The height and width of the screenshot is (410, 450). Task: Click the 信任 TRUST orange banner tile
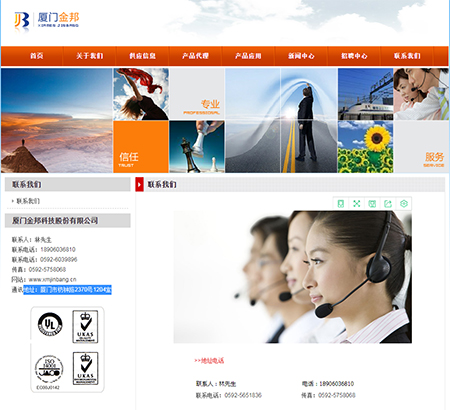[x=141, y=147]
